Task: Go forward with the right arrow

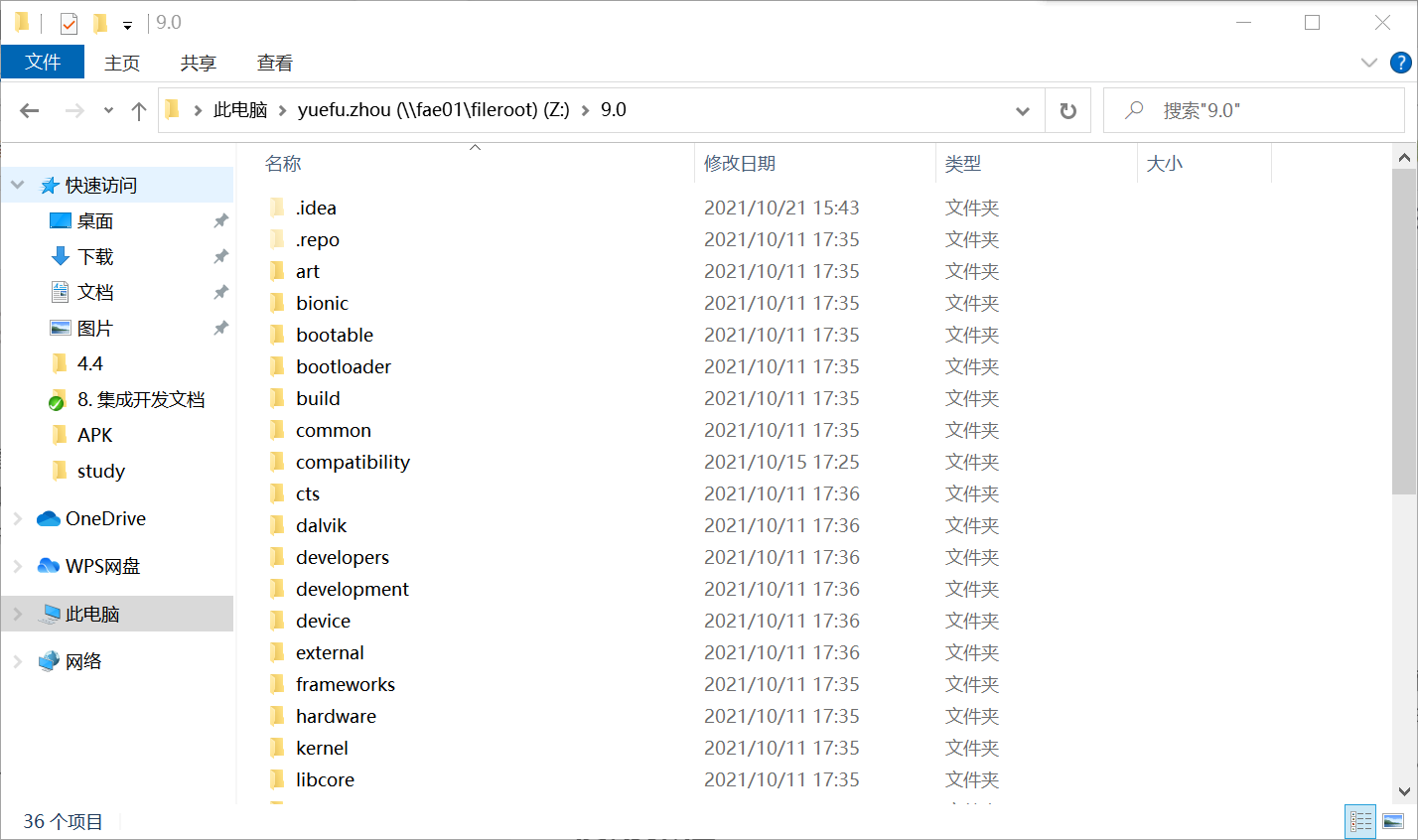Action: click(x=74, y=110)
